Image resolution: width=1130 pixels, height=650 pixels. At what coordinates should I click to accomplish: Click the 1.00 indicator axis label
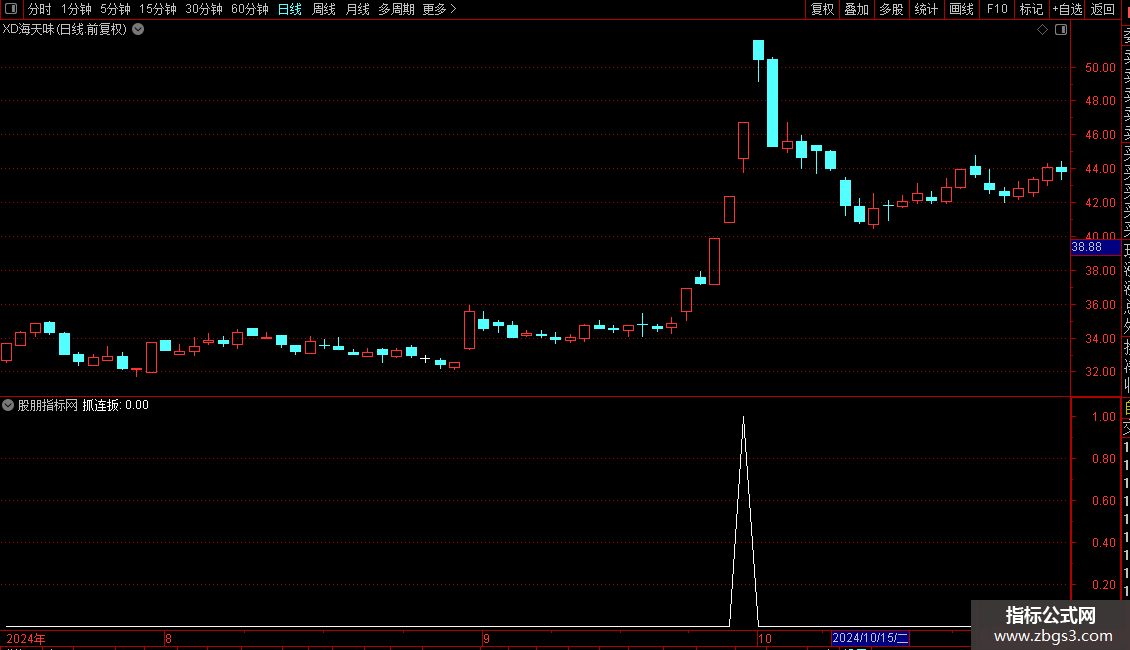pos(1104,417)
